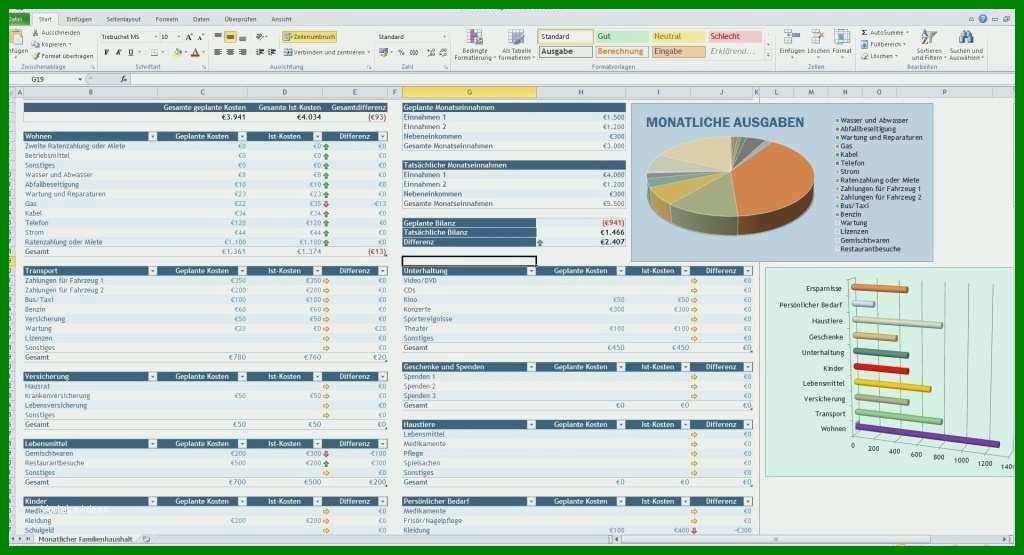Click the Kopieren copy icon
The height and width of the screenshot is (555, 1024).
pyautogui.click(x=35, y=44)
